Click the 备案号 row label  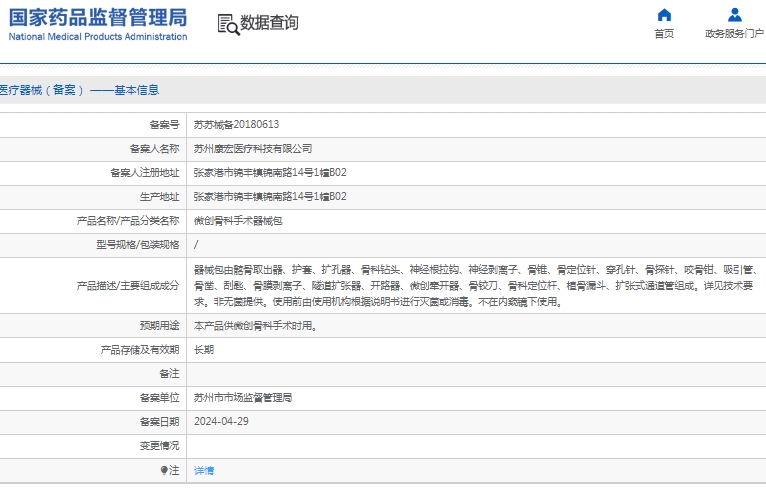(165, 125)
